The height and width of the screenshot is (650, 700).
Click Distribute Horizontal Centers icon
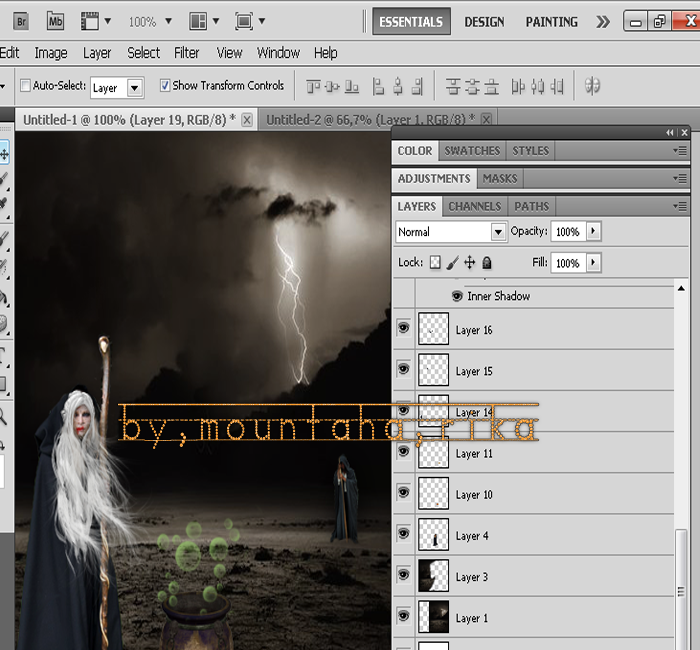[538, 86]
